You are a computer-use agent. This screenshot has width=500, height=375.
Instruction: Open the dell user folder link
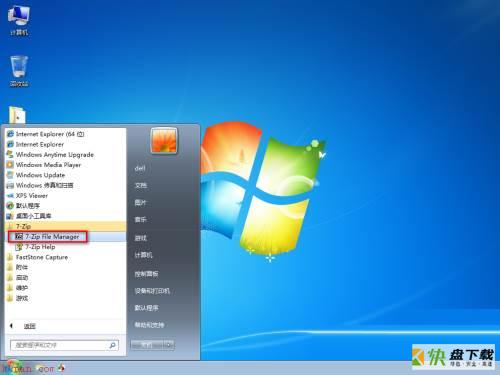[x=140, y=168]
